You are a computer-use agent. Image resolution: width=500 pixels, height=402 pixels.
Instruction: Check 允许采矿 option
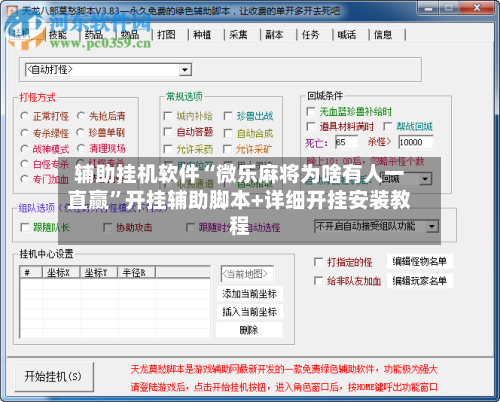(227, 149)
